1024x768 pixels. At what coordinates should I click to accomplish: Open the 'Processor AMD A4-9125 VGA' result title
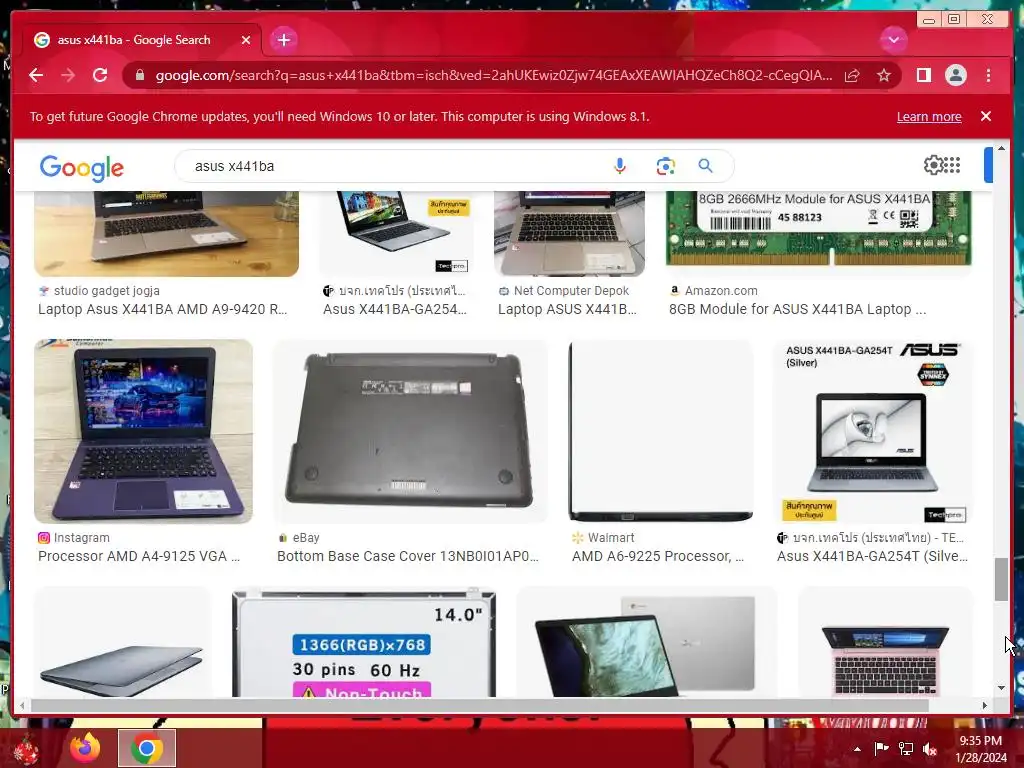point(139,556)
